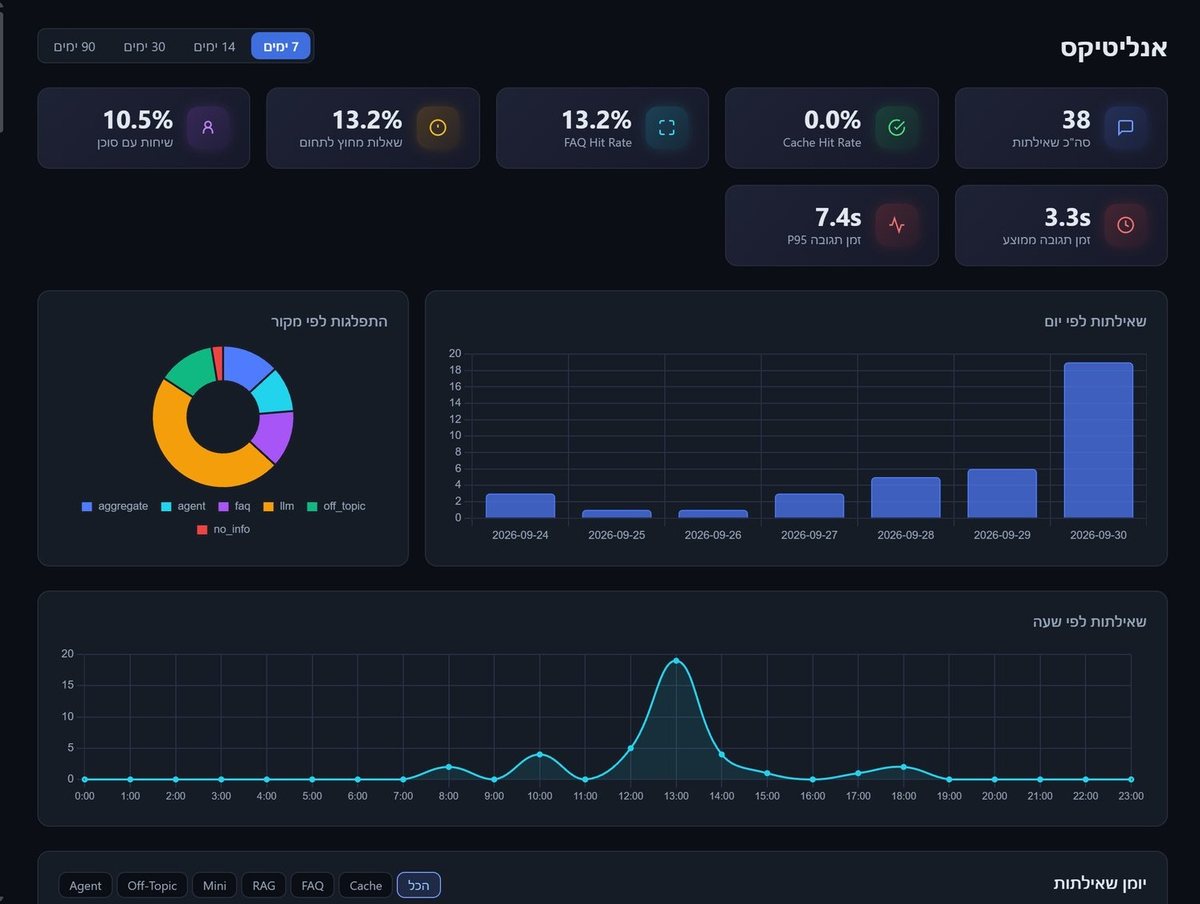This screenshot has width=1200, height=904.
Task: Apply the Mini filter chip
Action: tap(214, 885)
